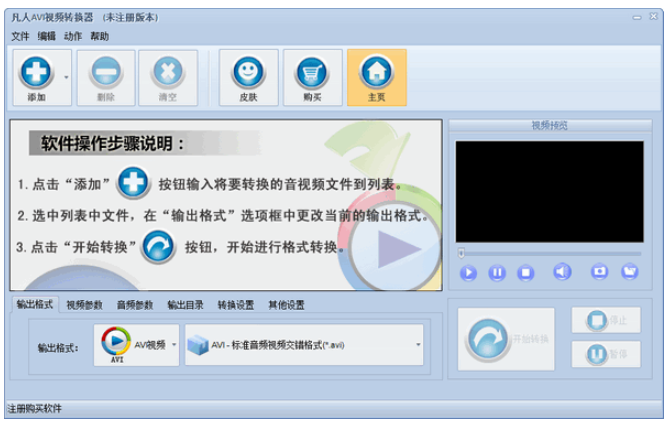Click the black video preview area

[550, 192]
